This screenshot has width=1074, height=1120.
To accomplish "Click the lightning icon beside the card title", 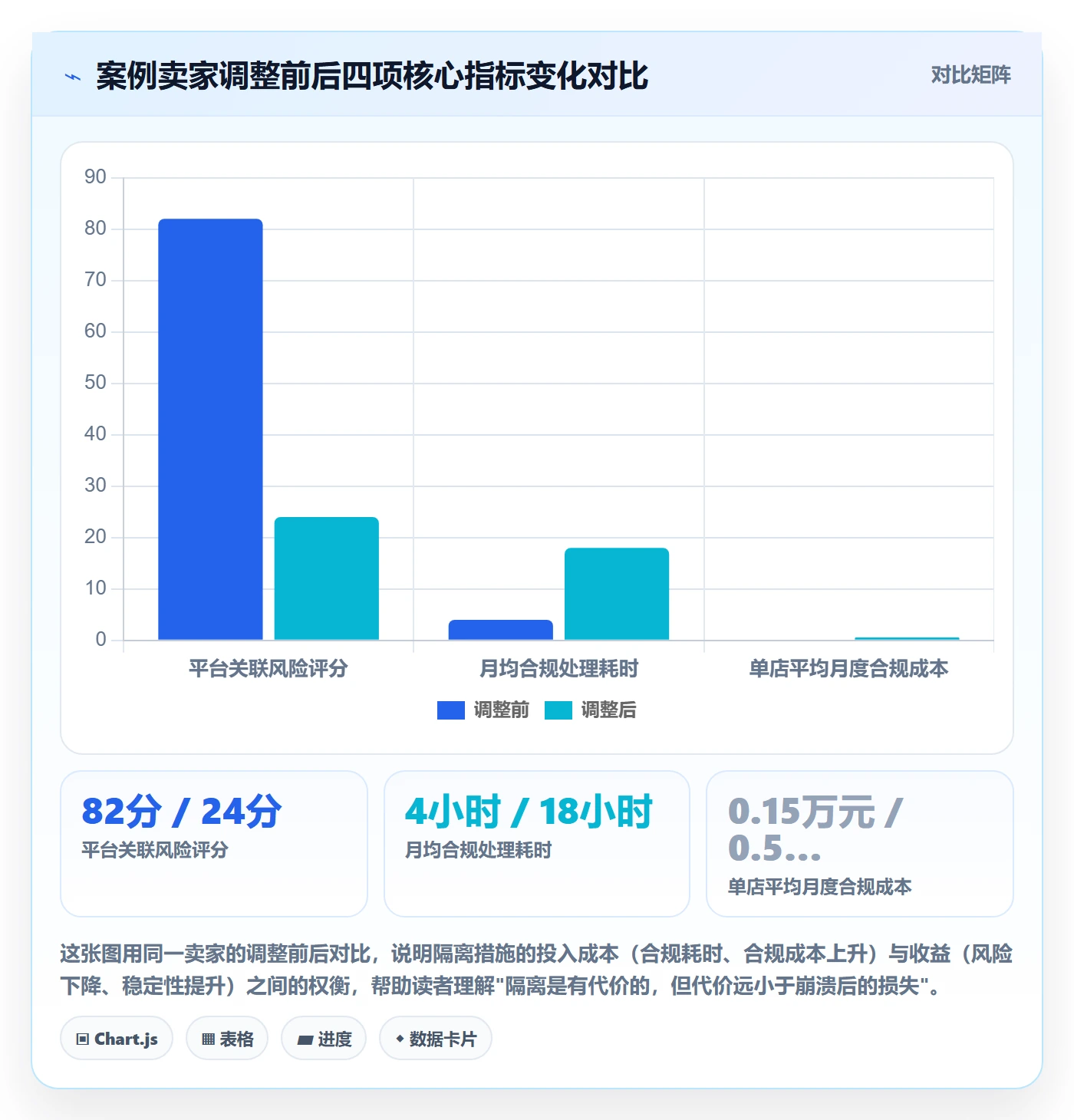I will pos(73,77).
